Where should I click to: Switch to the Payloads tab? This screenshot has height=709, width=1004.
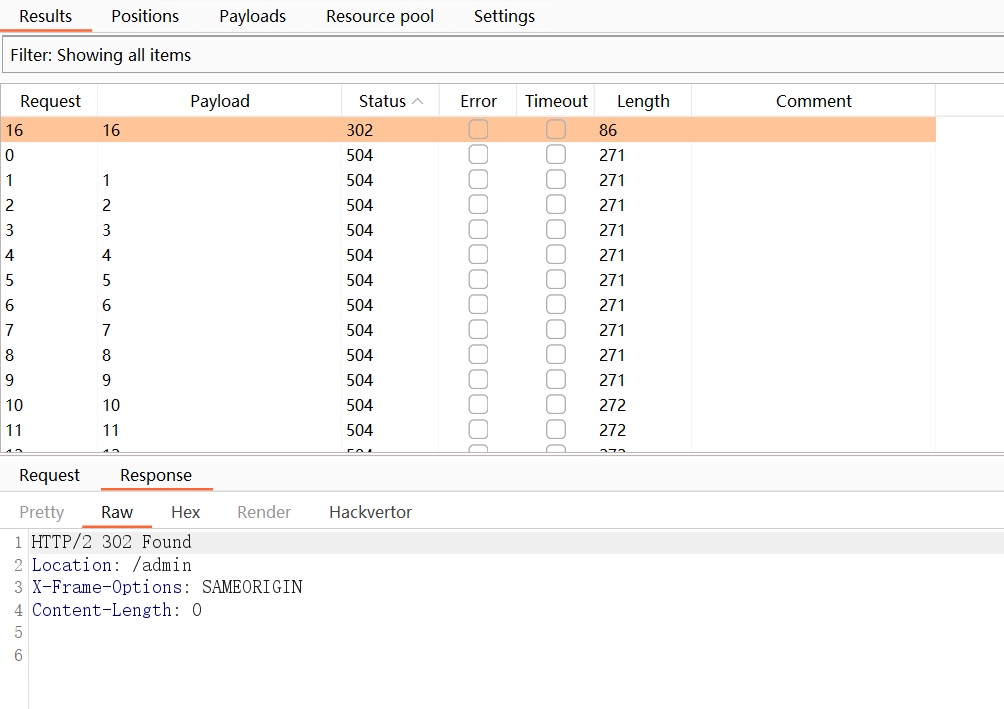pos(252,16)
